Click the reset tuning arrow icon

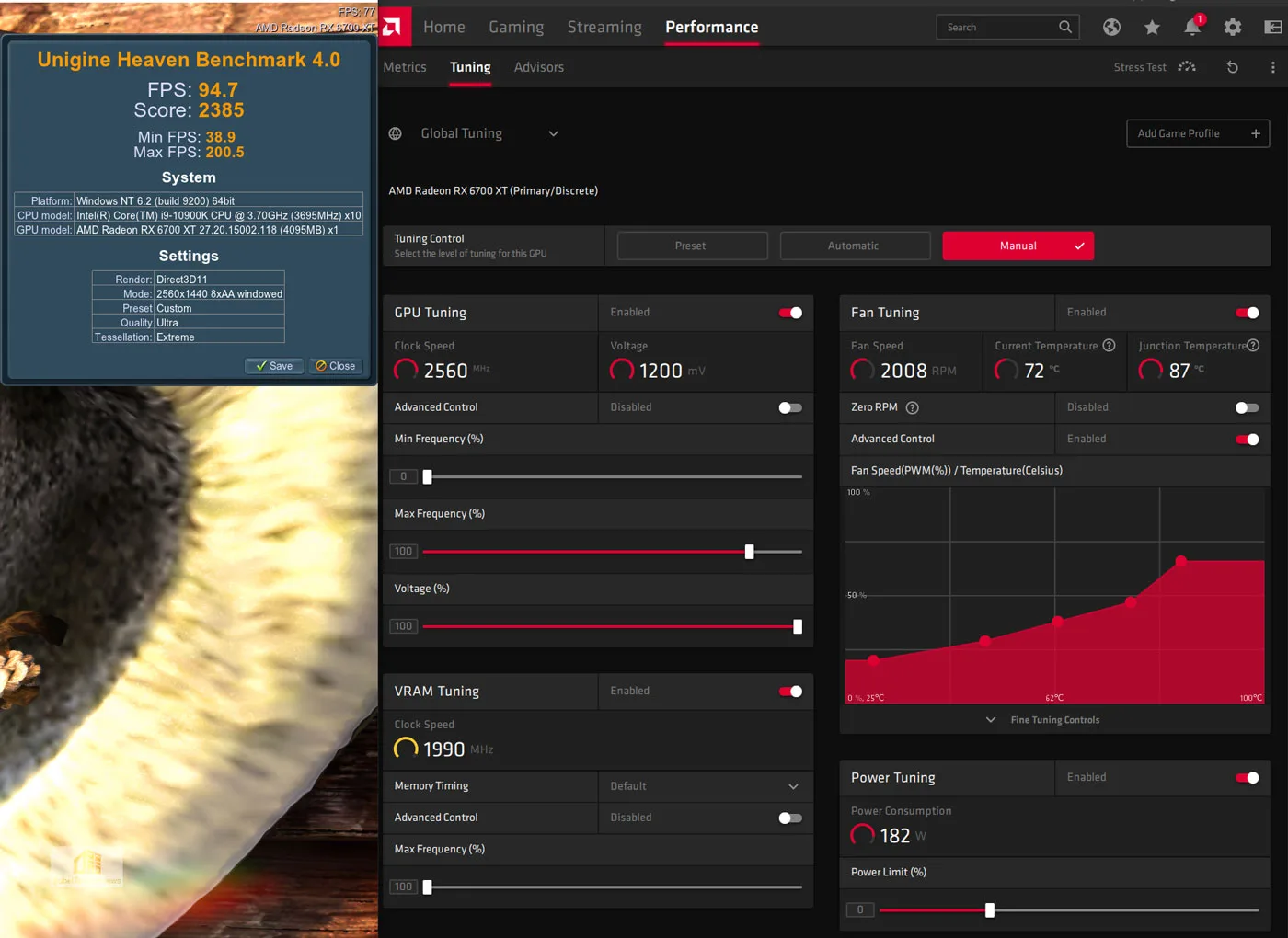tap(1233, 67)
